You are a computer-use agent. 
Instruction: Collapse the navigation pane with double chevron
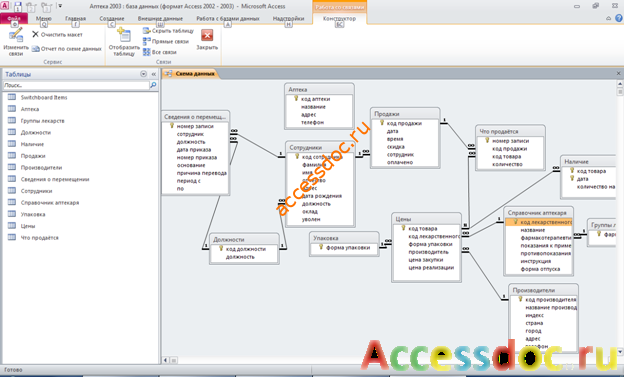point(154,74)
